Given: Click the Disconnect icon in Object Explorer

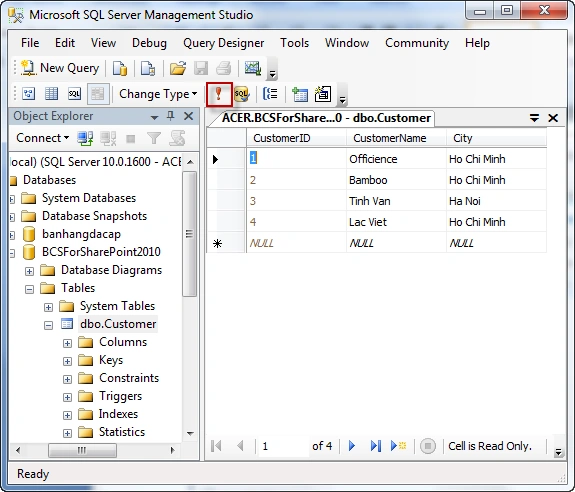Looking at the screenshot, I should [x=108, y=138].
